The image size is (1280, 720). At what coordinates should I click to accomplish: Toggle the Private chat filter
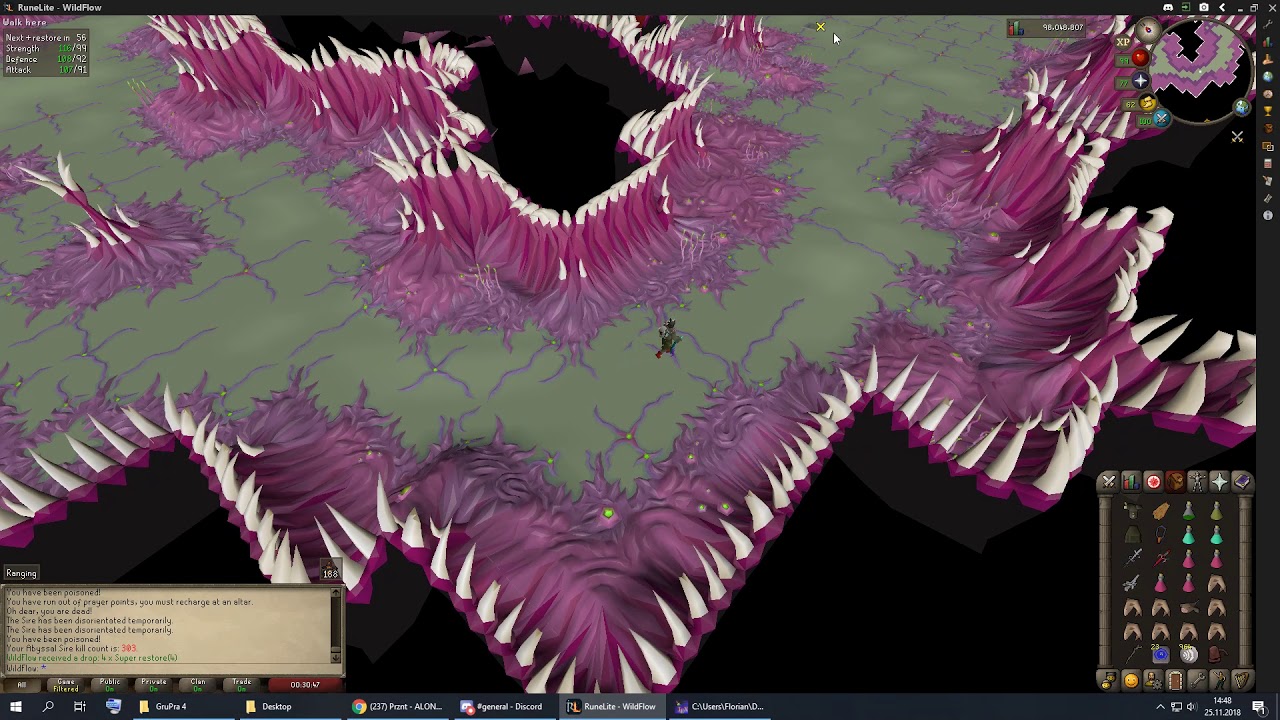click(153, 684)
